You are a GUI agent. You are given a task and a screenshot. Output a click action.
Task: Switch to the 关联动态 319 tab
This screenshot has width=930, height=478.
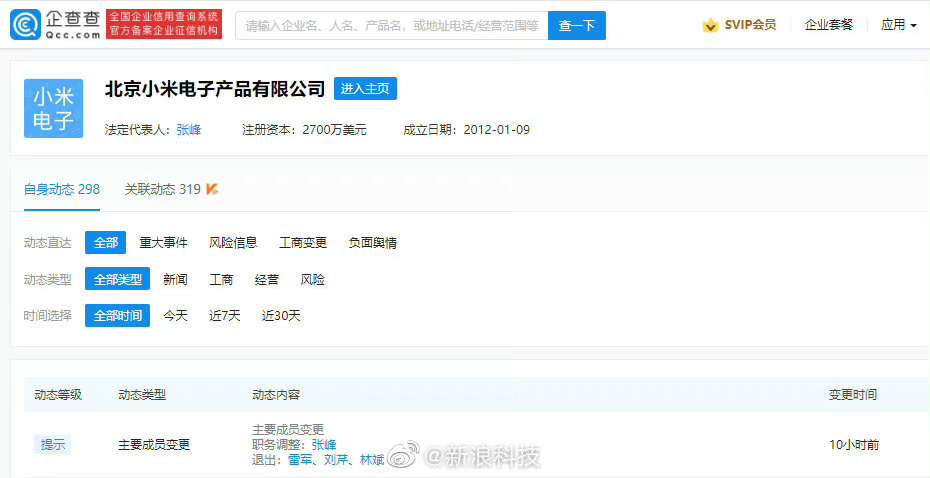[x=163, y=189]
